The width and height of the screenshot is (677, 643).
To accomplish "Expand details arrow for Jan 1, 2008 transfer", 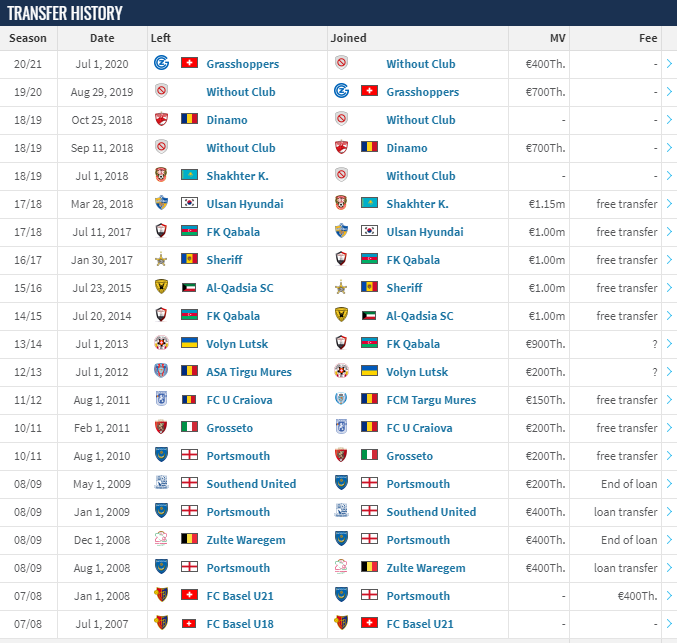I will tap(669, 596).
